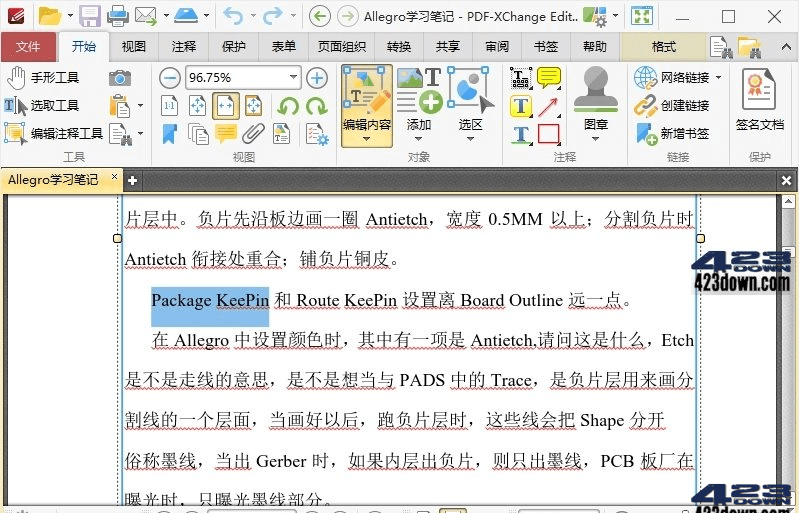This screenshot has height=513, width=799.
Task: Toggle full screen mode icon
Action: [x=641, y=16]
